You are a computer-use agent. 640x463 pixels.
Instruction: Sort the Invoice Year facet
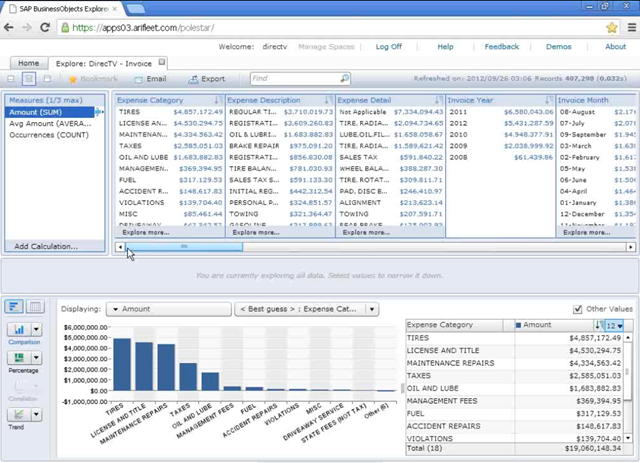pos(549,100)
